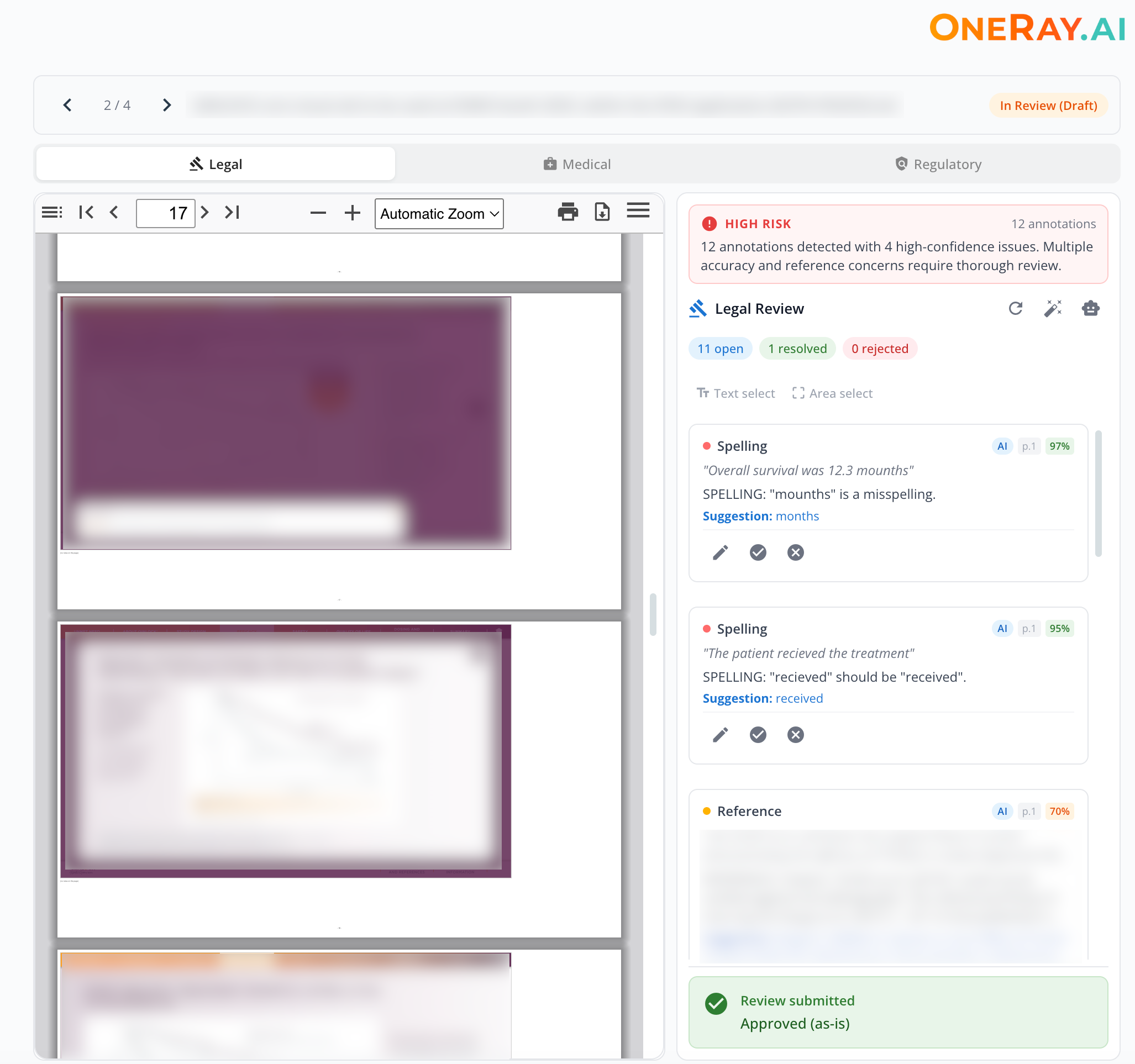Viewport: 1135px width, 1064px height.
Task: Open the PDF viewer tools menu
Action: [638, 211]
